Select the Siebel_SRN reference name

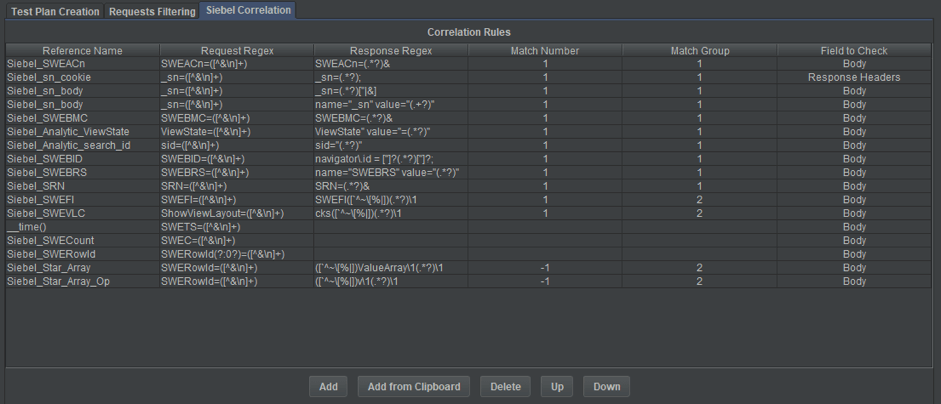coord(83,186)
